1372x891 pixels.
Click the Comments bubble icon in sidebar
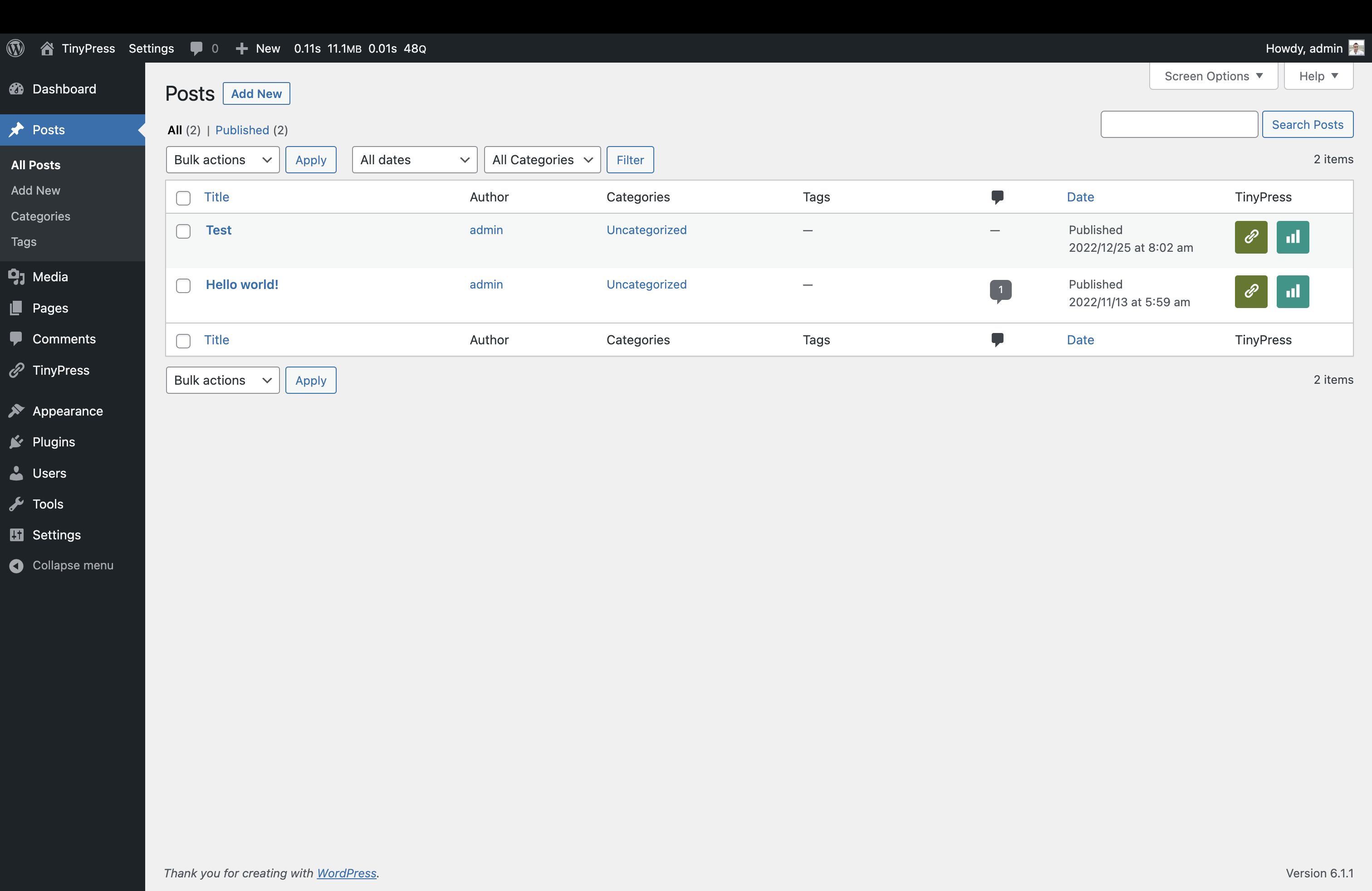tap(16, 339)
